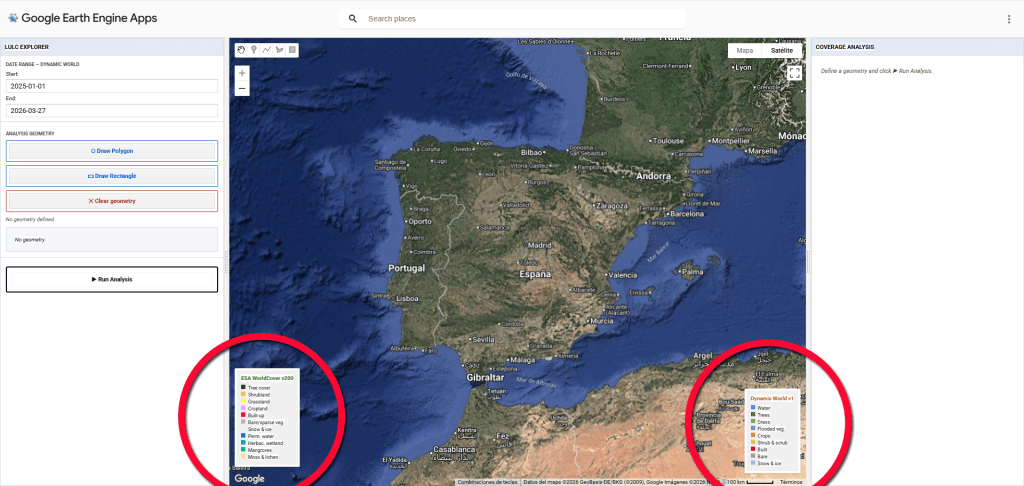Click the Built-up red legend swatch
1024x486 pixels.
[243, 415]
